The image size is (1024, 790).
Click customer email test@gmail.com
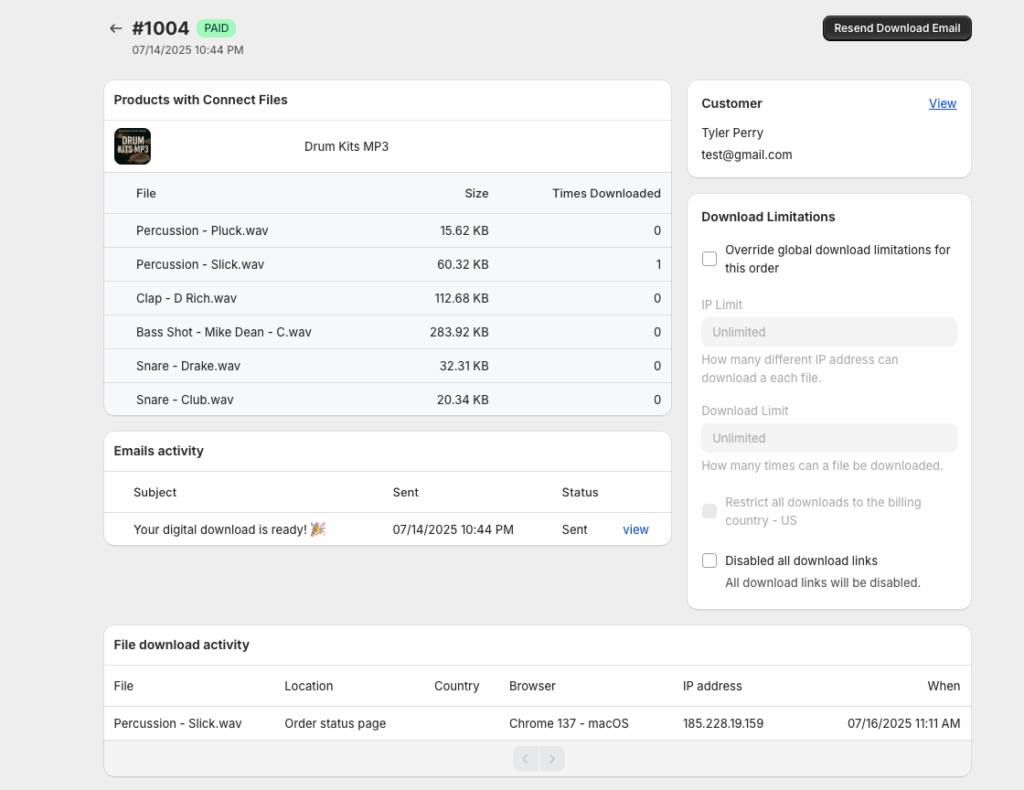[746, 155]
